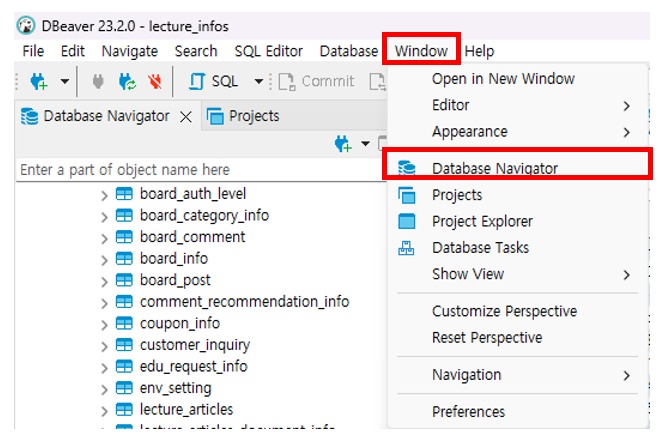Screen dimensions: 667x439
Task: Click the table icon beside comment_recommendation_info
Action: point(124,302)
